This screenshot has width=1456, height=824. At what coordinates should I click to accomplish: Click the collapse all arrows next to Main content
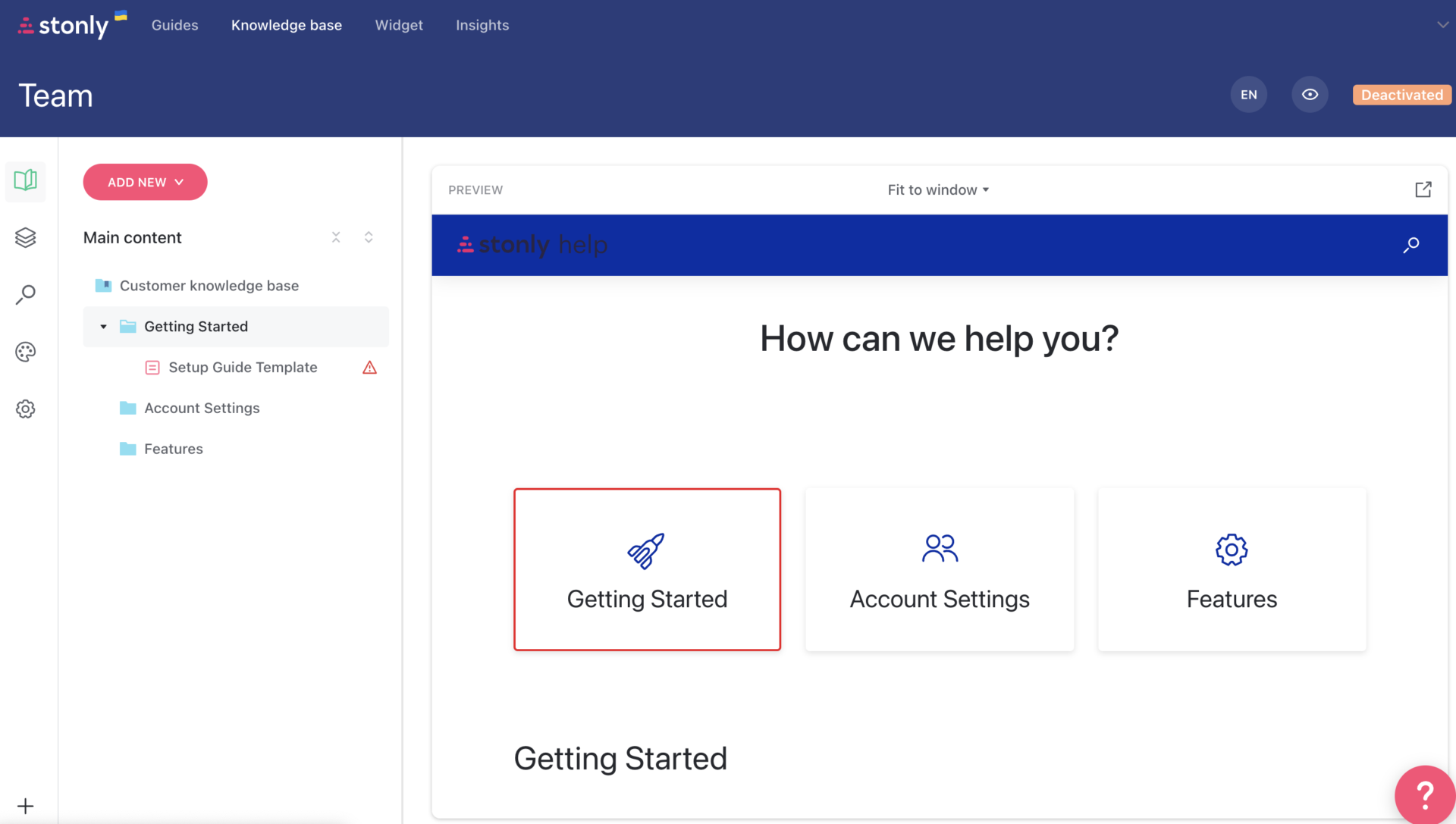point(336,237)
